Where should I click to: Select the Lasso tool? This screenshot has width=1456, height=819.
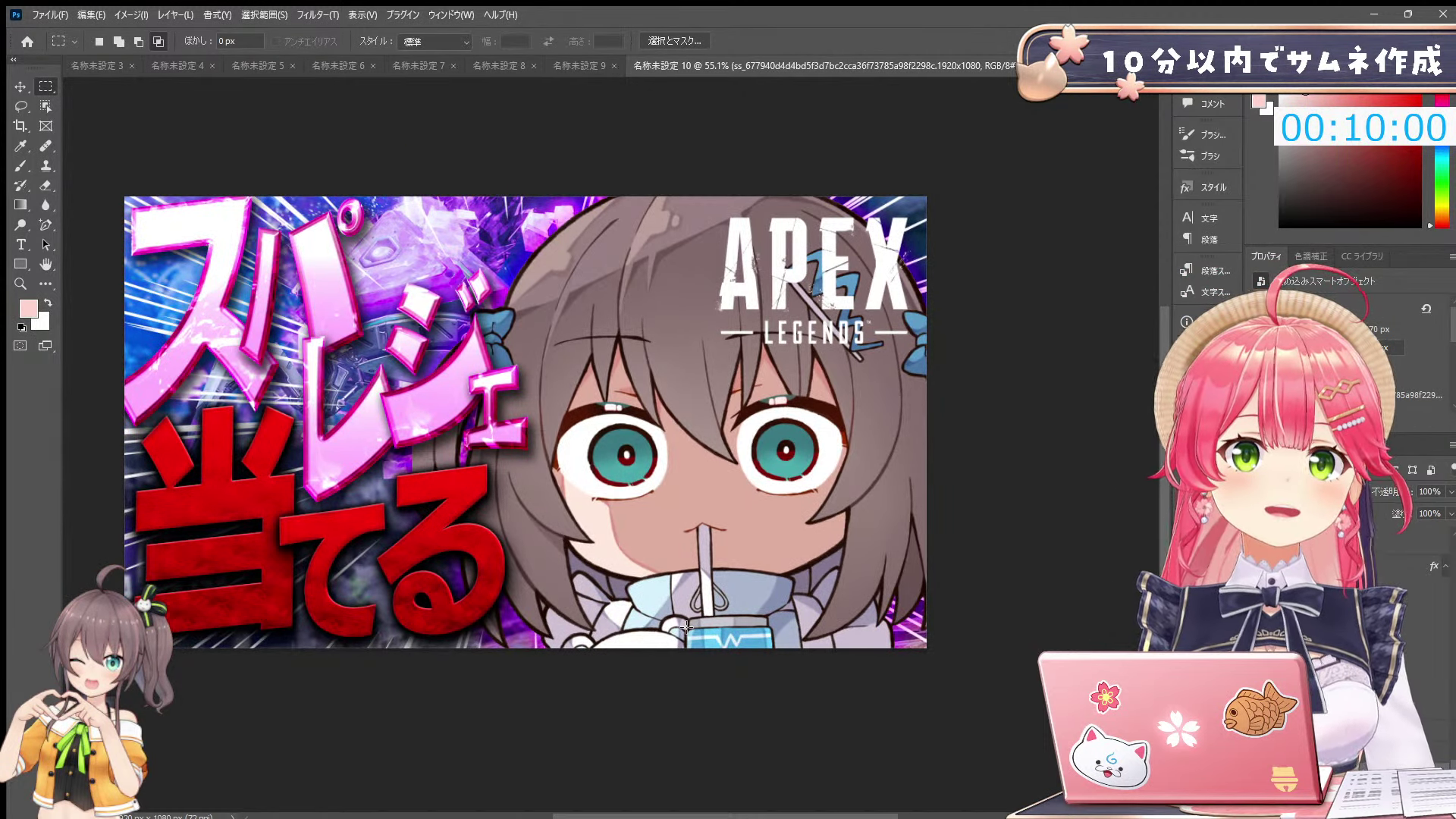[20, 106]
